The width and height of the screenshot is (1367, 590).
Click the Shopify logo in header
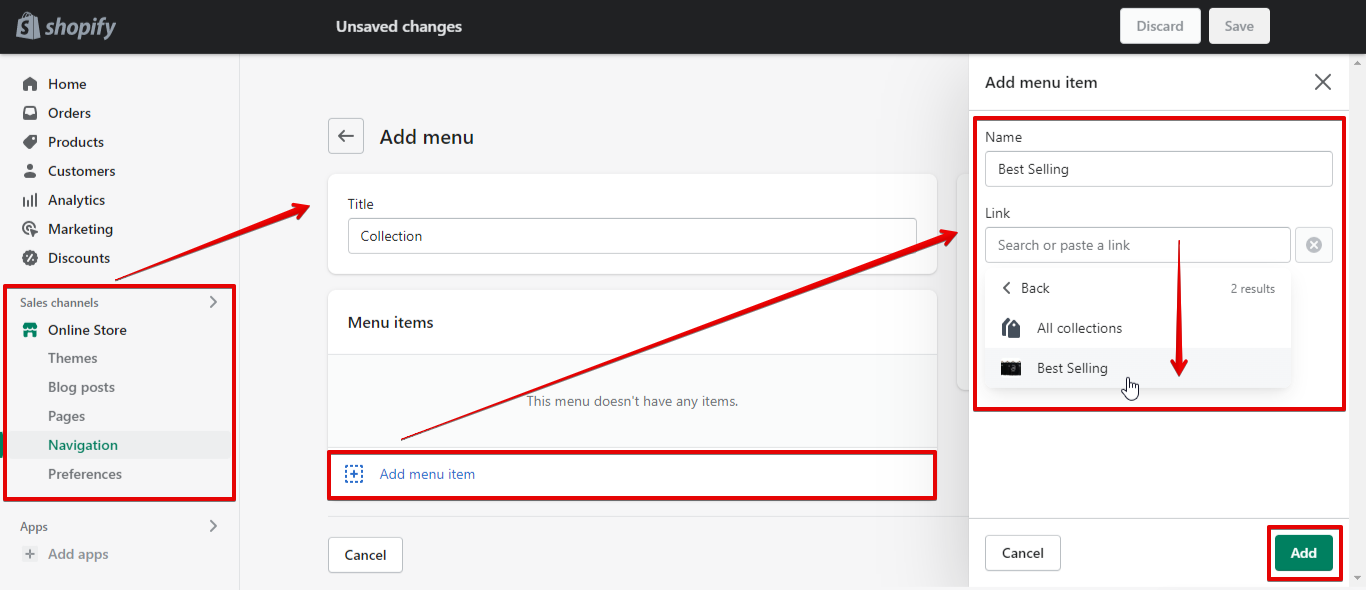coord(66,27)
